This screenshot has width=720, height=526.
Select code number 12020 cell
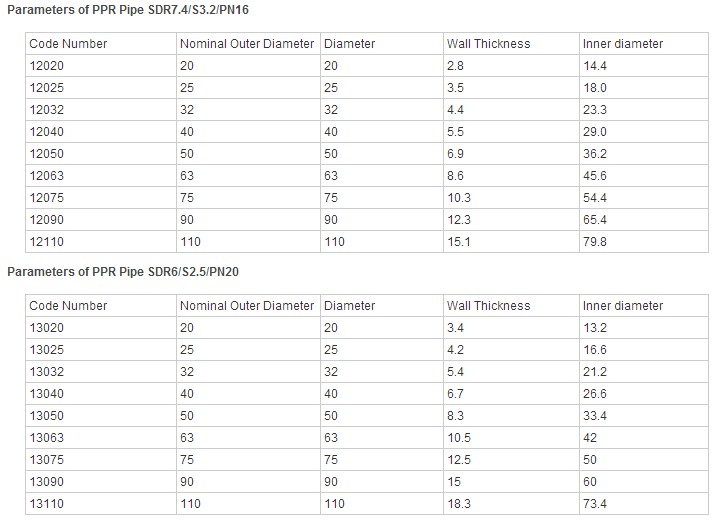coord(101,66)
